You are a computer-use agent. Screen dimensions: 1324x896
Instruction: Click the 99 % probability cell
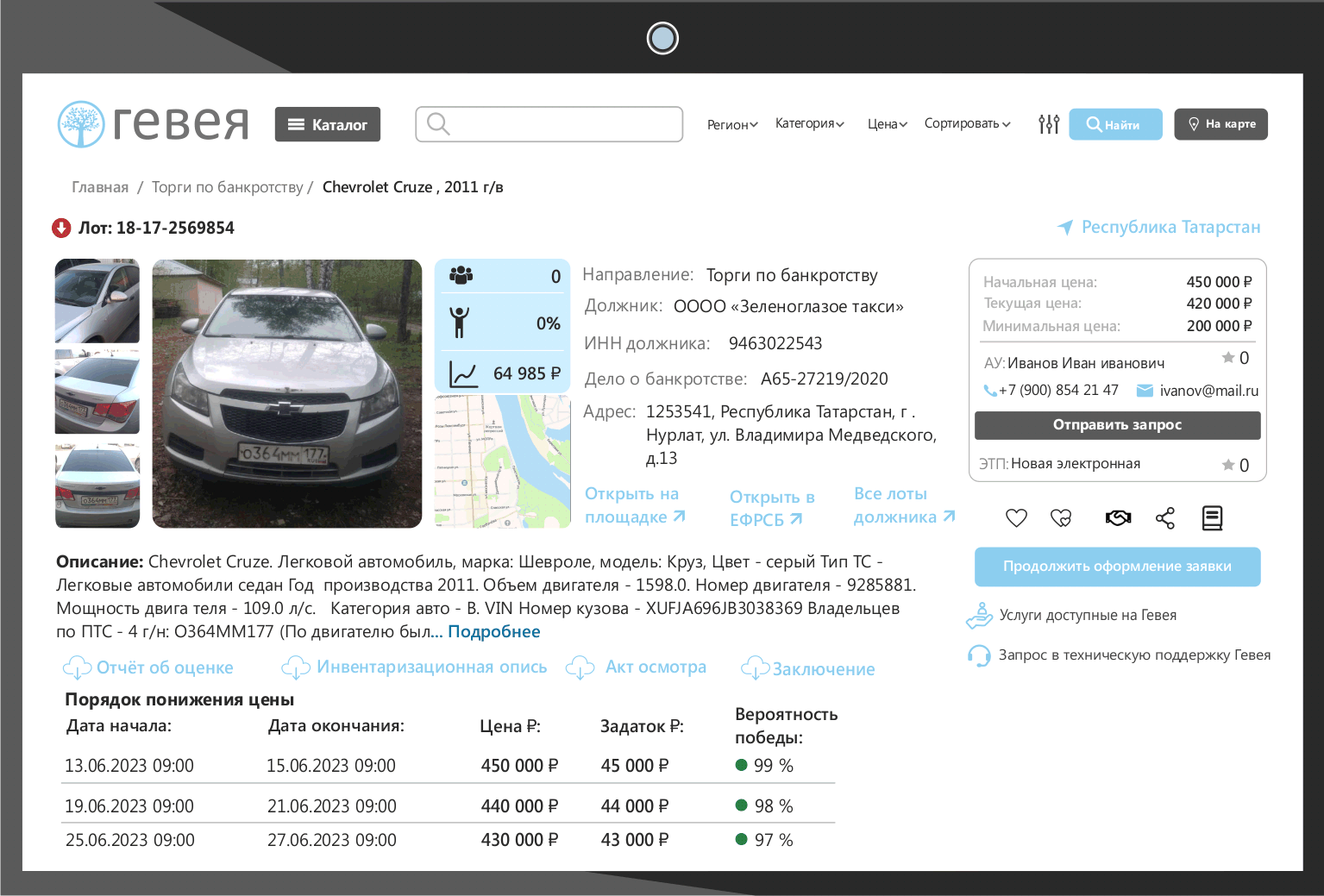point(764,766)
